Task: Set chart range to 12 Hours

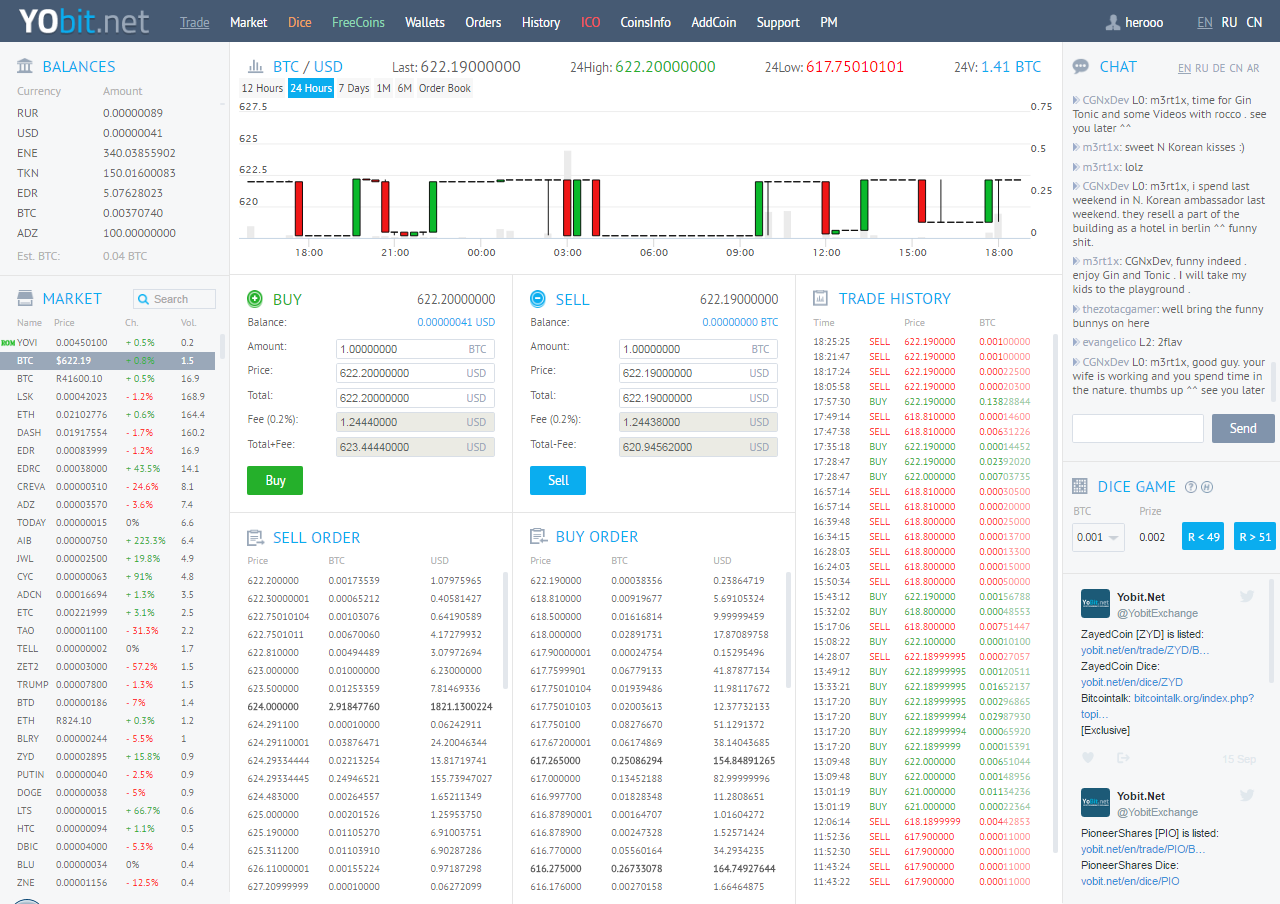Action: click(x=262, y=88)
